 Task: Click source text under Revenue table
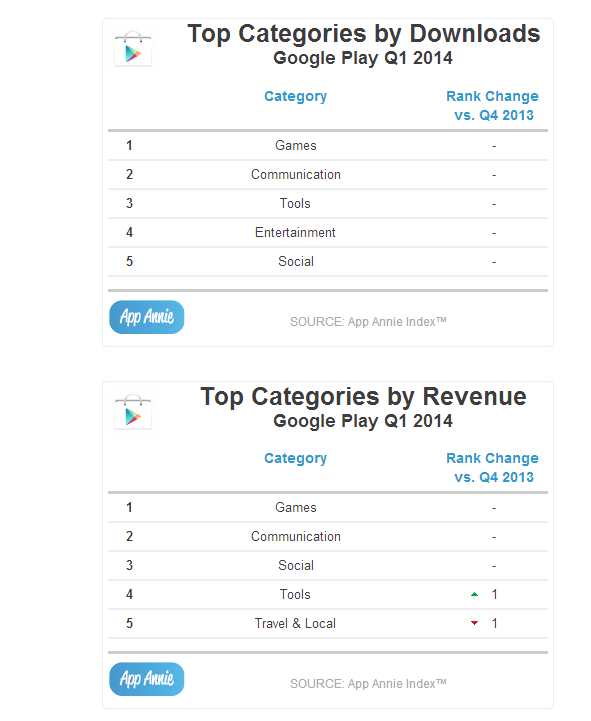368,684
